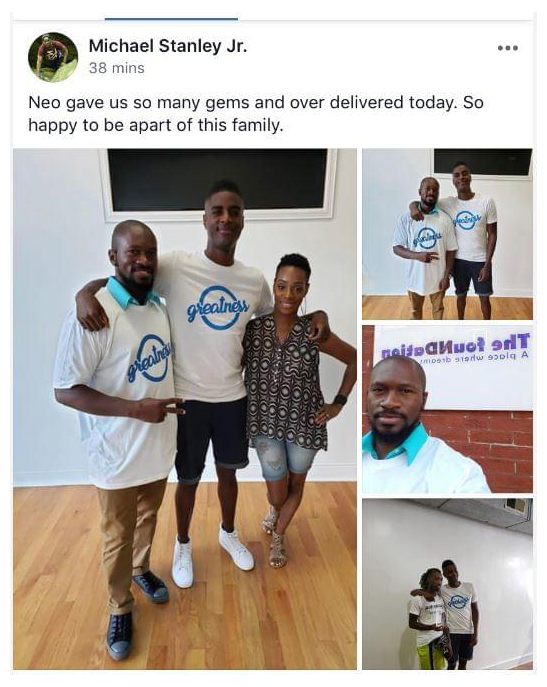
Task: Tap the greatness logo on center man's shirt
Action: [218, 308]
